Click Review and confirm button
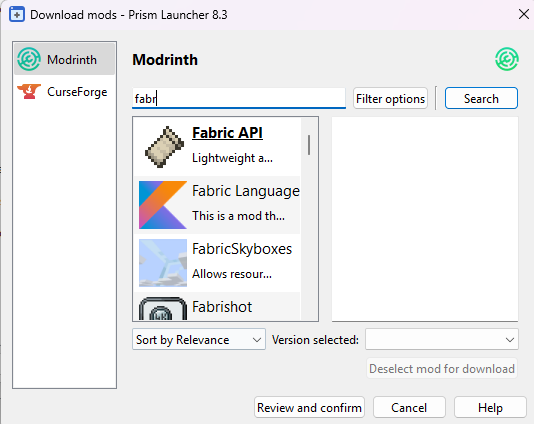 pos(309,407)
